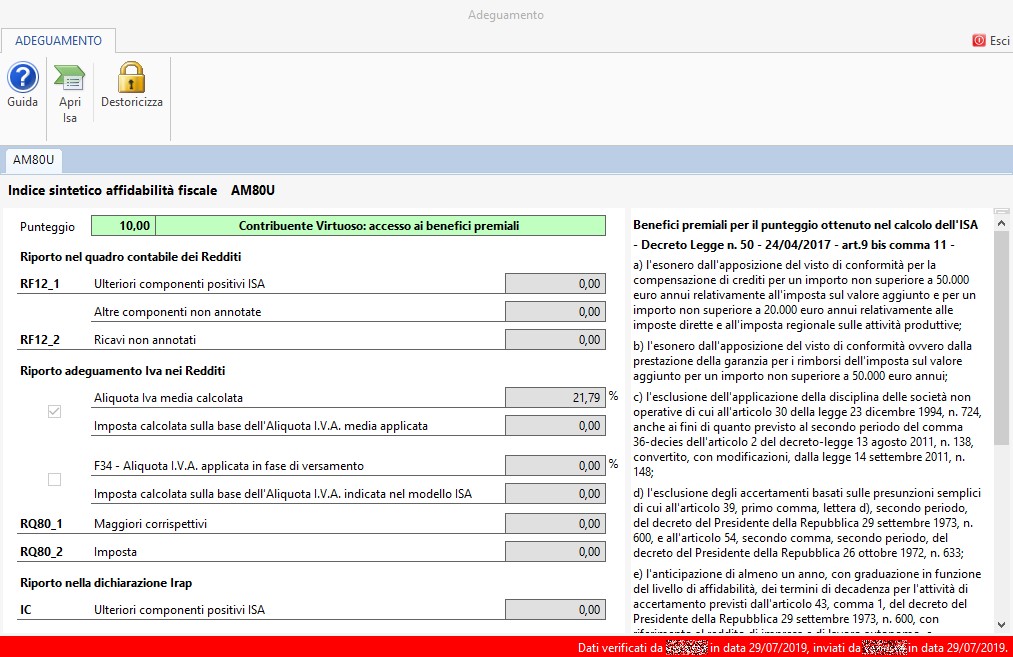Click the RQ80_1 row code label
1013x657 pixels.
tap(41, 524)
